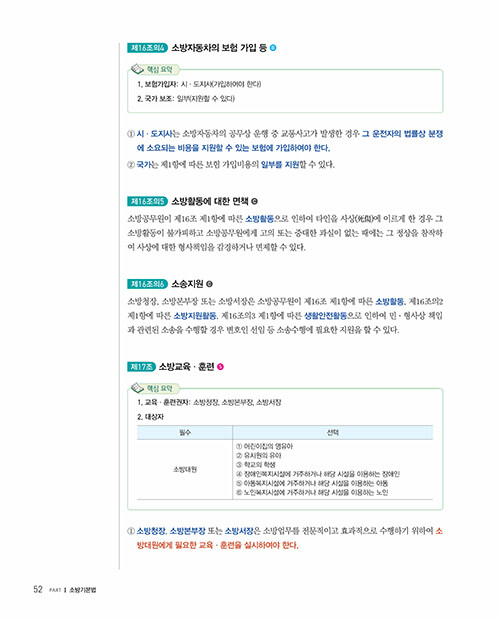Select the 제16조의5 article label
This screenshot has width=500, height=619.
tap(148, 201)
